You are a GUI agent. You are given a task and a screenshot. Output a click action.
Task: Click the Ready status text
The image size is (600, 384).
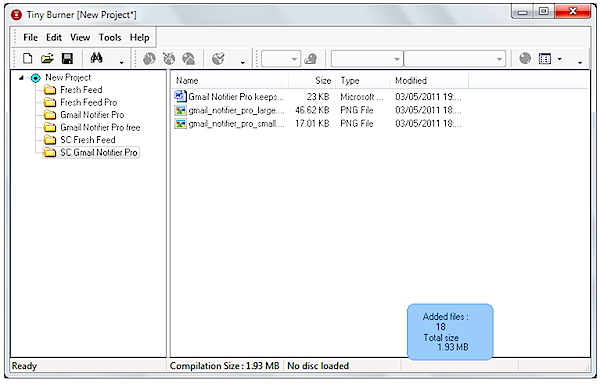click(24, 366)
